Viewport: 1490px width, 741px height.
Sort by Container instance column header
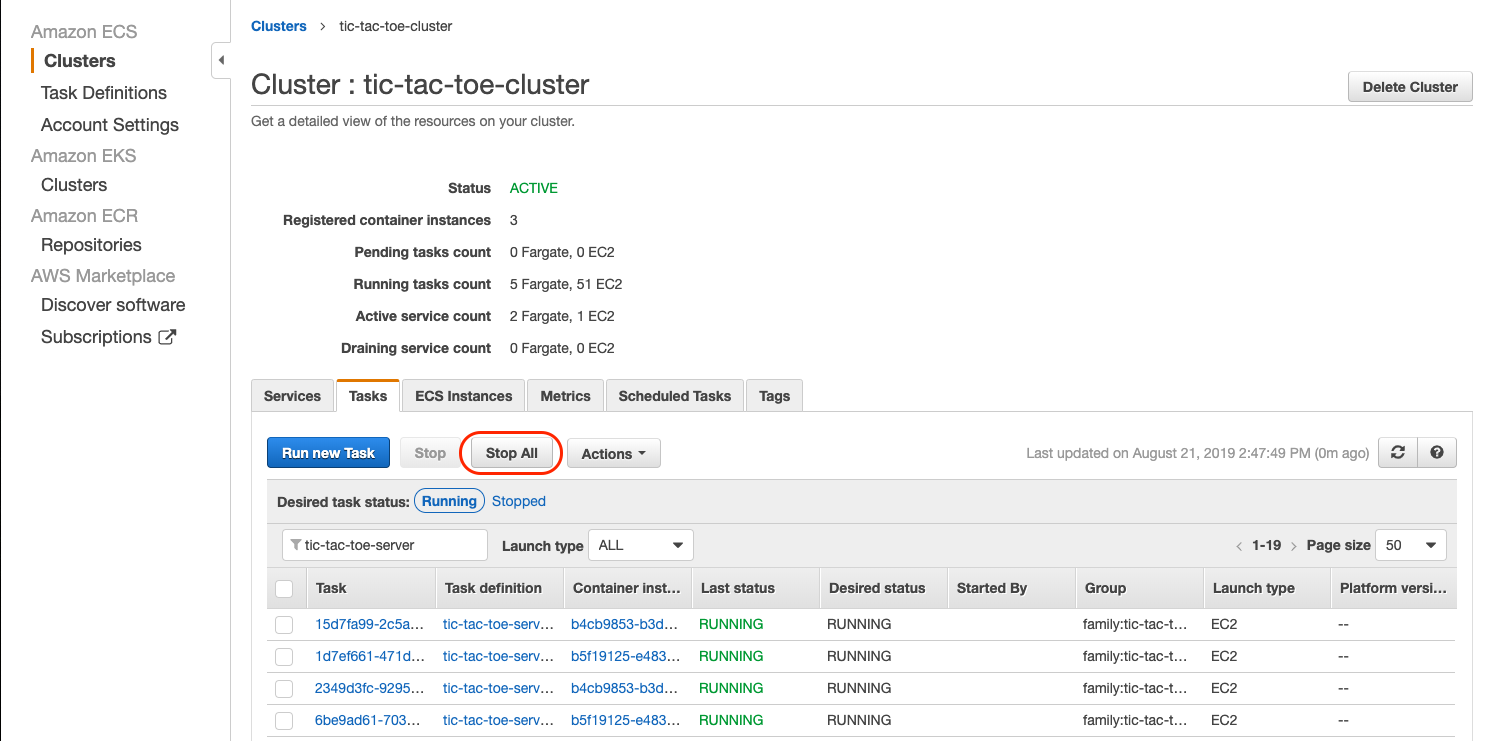(628, 588)
